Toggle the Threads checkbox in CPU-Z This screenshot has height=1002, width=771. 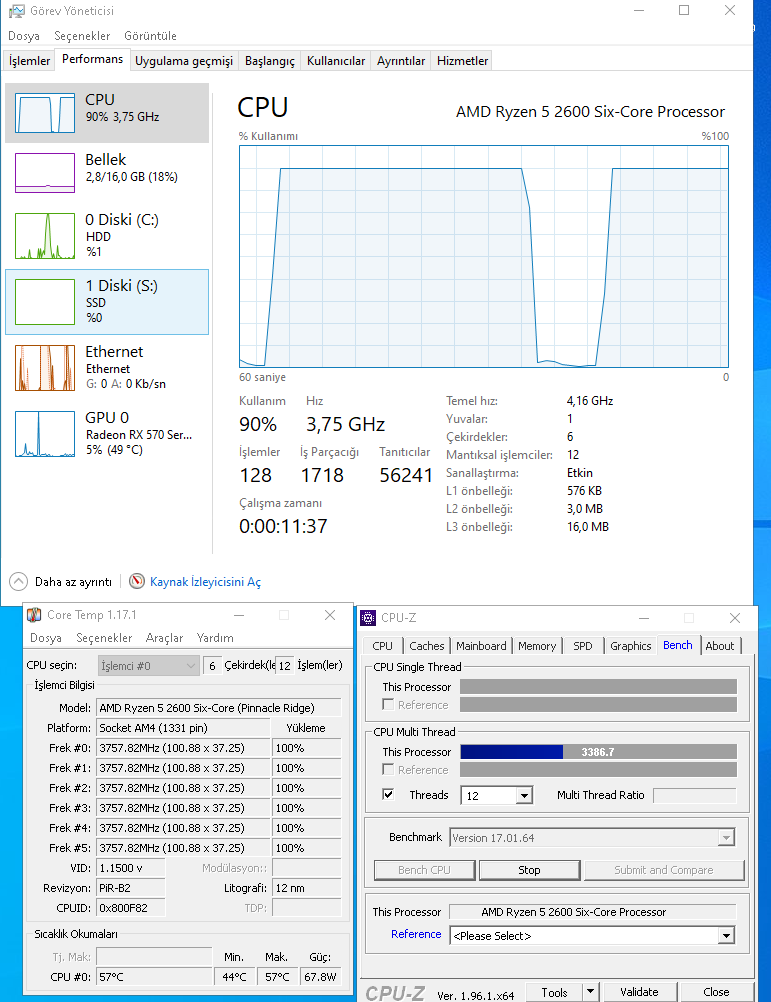click(x=388, y=794)
